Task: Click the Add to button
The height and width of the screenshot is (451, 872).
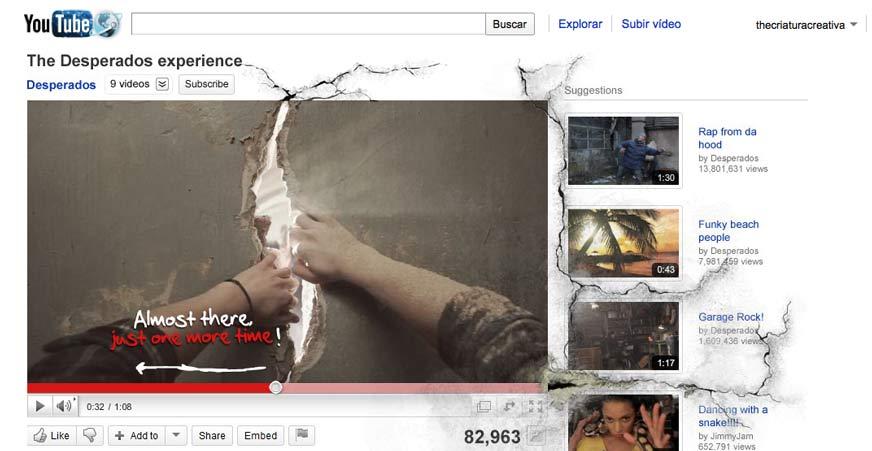Action: pos(137,435)
